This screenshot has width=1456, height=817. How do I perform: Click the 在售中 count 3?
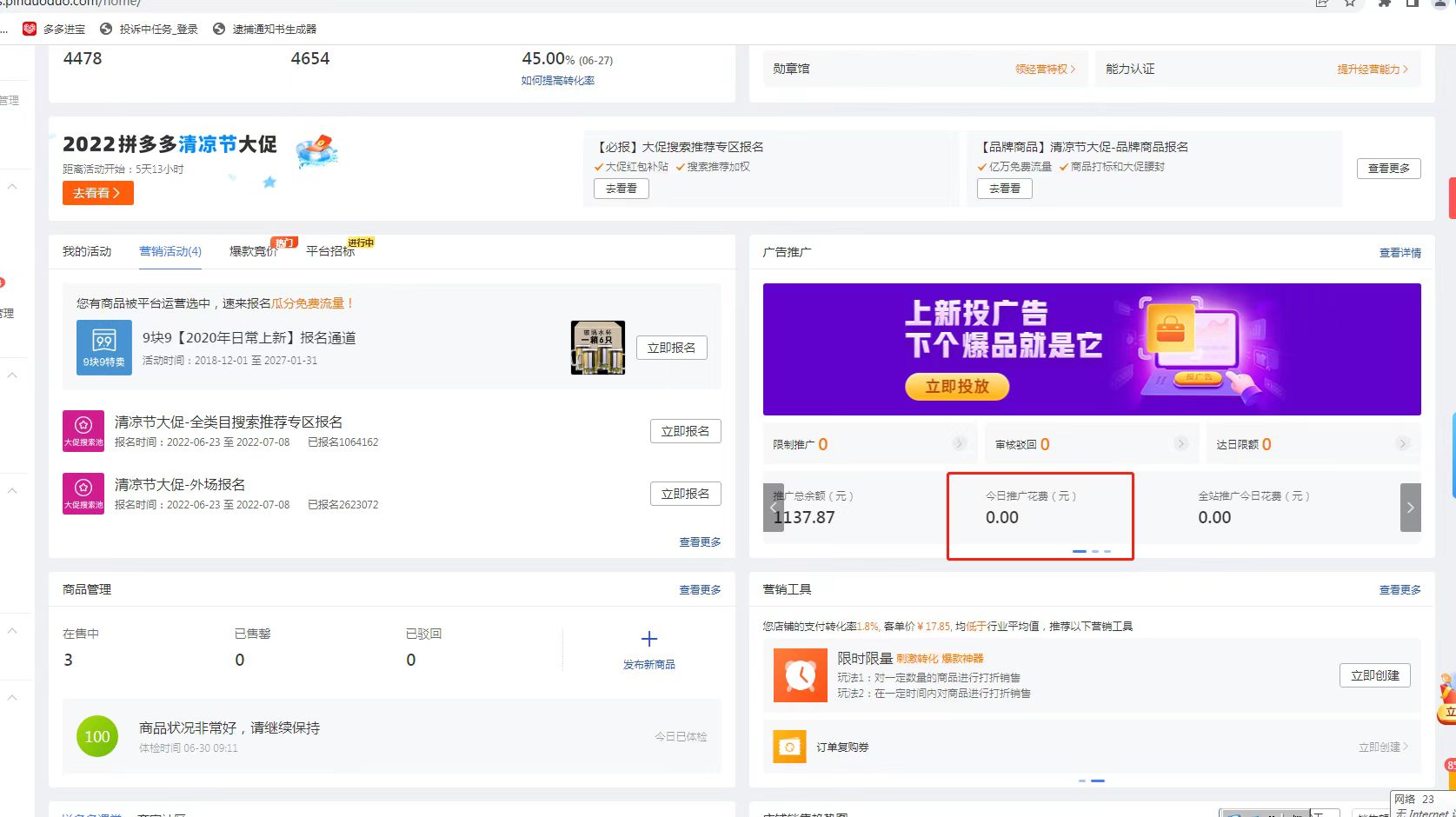[x=69, y=660]
